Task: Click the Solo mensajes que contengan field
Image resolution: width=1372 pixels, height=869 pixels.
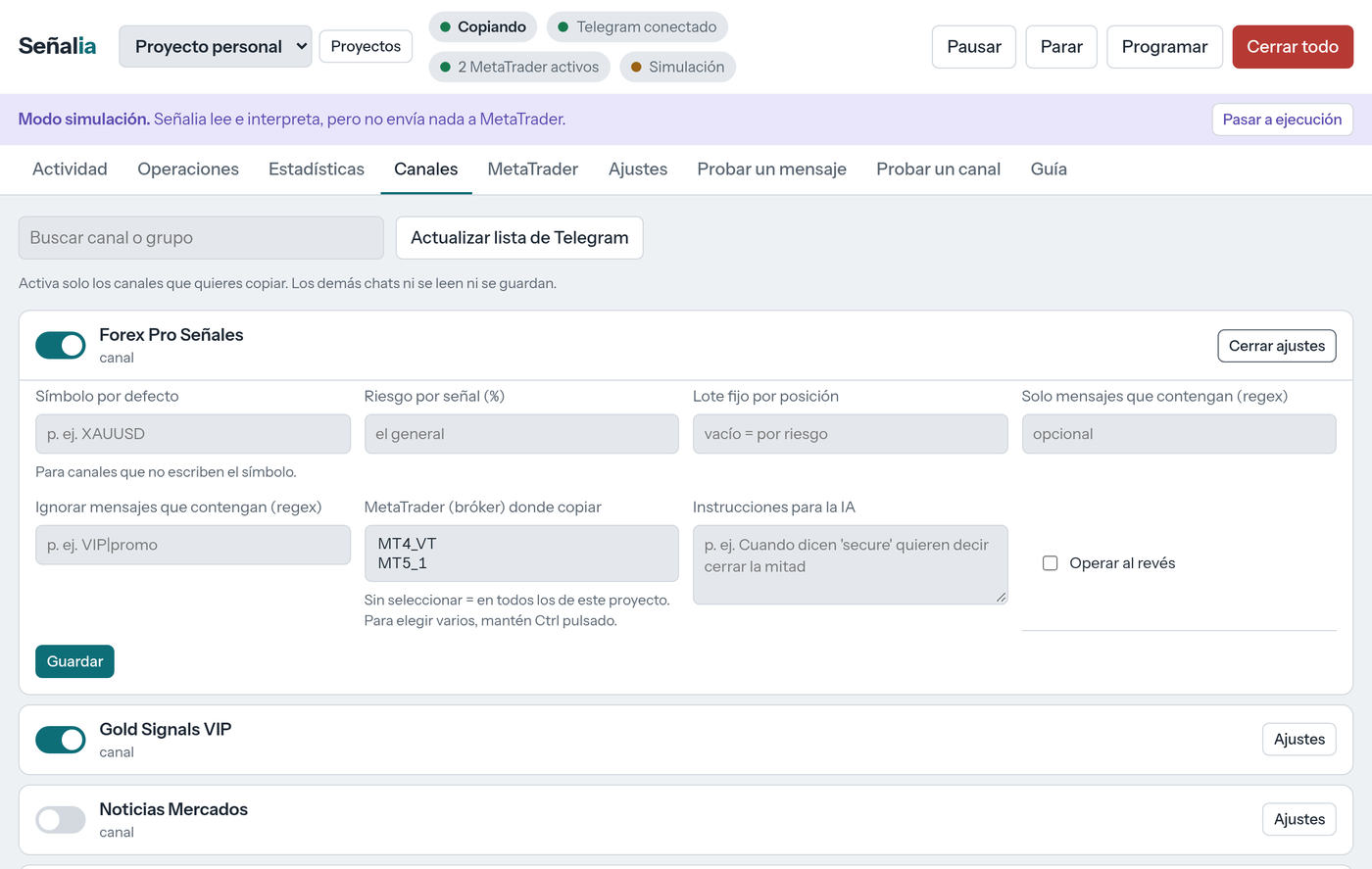Action: (x=1179, y=434)
